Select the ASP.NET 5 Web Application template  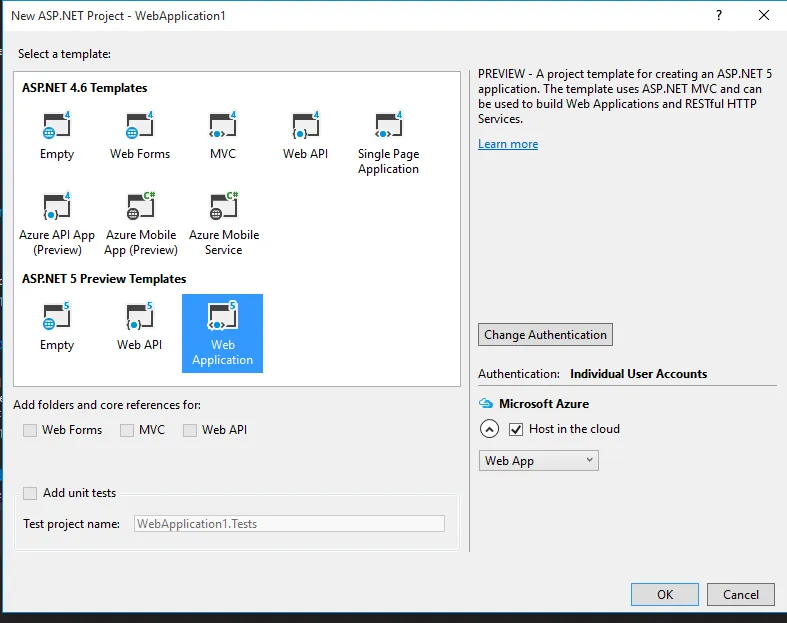click(x=222, y=333)
